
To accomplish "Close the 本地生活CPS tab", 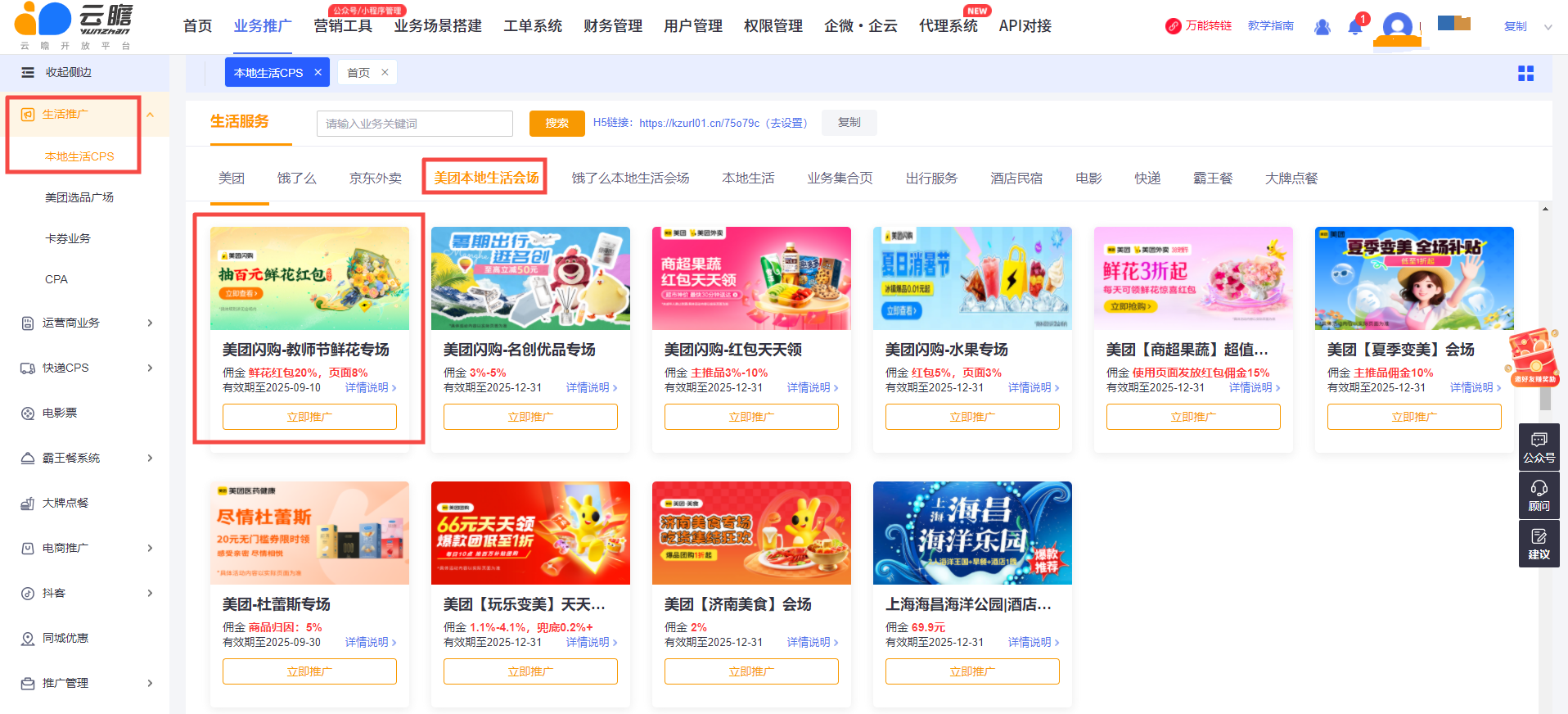I will (x=318, y=72).
